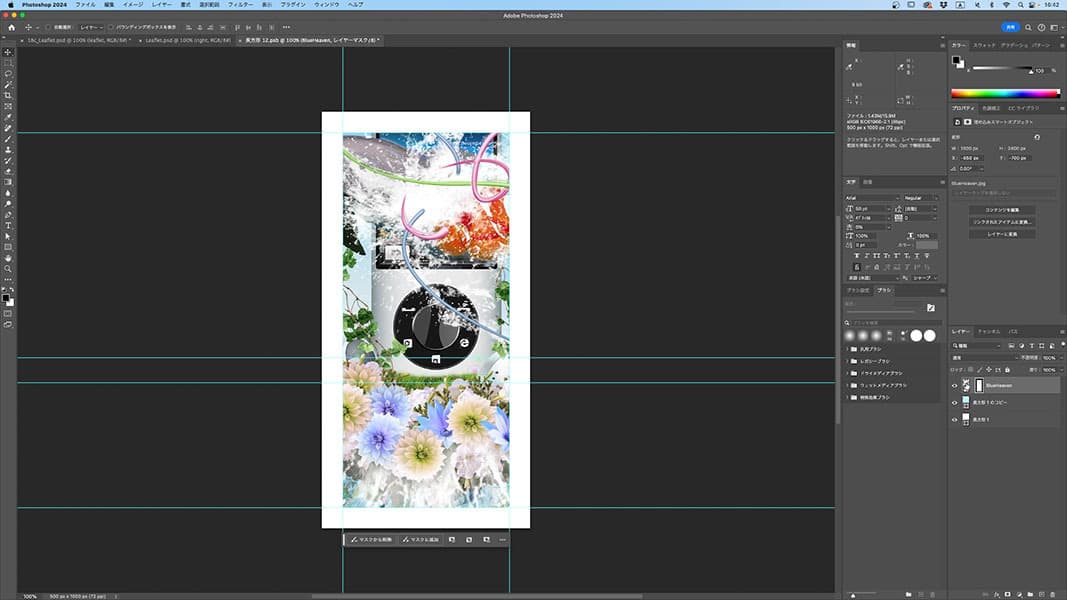Enable the バウンディングボックスを表示 checkbox
Image resolution: width=1067 pixels, height=600 pixels.
click(112, 27)
